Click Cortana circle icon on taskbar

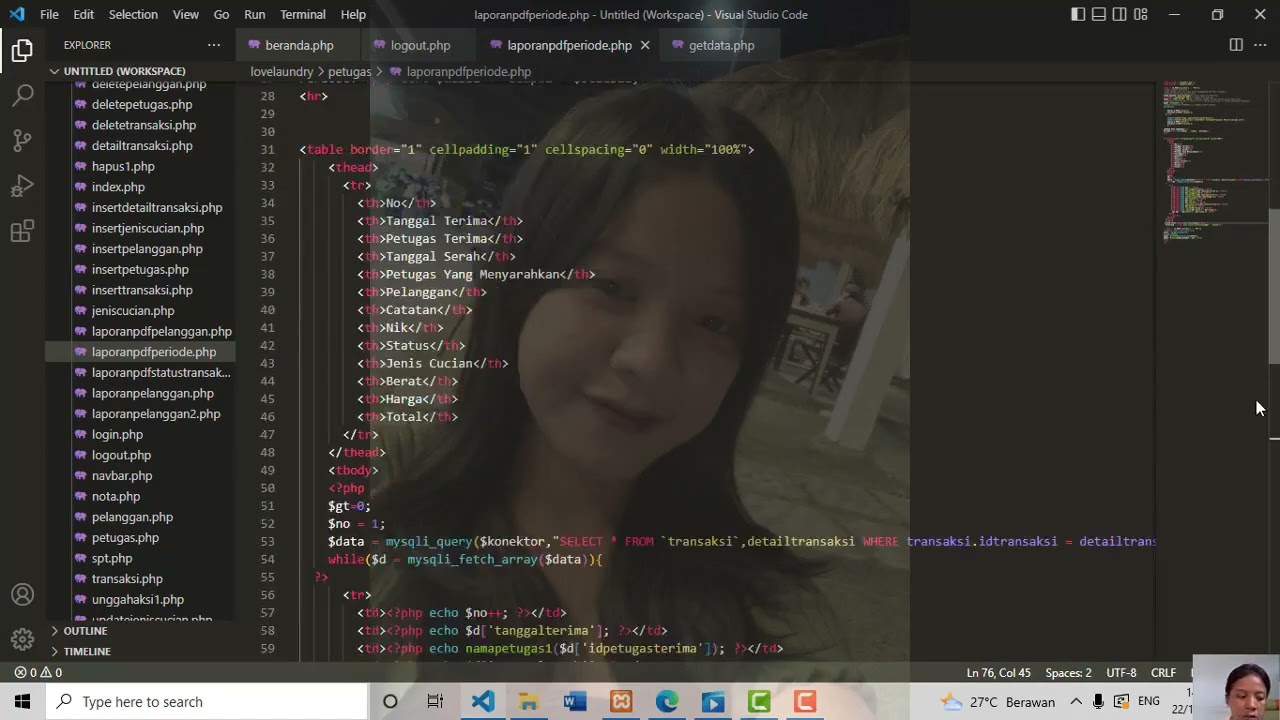[390, 701]
